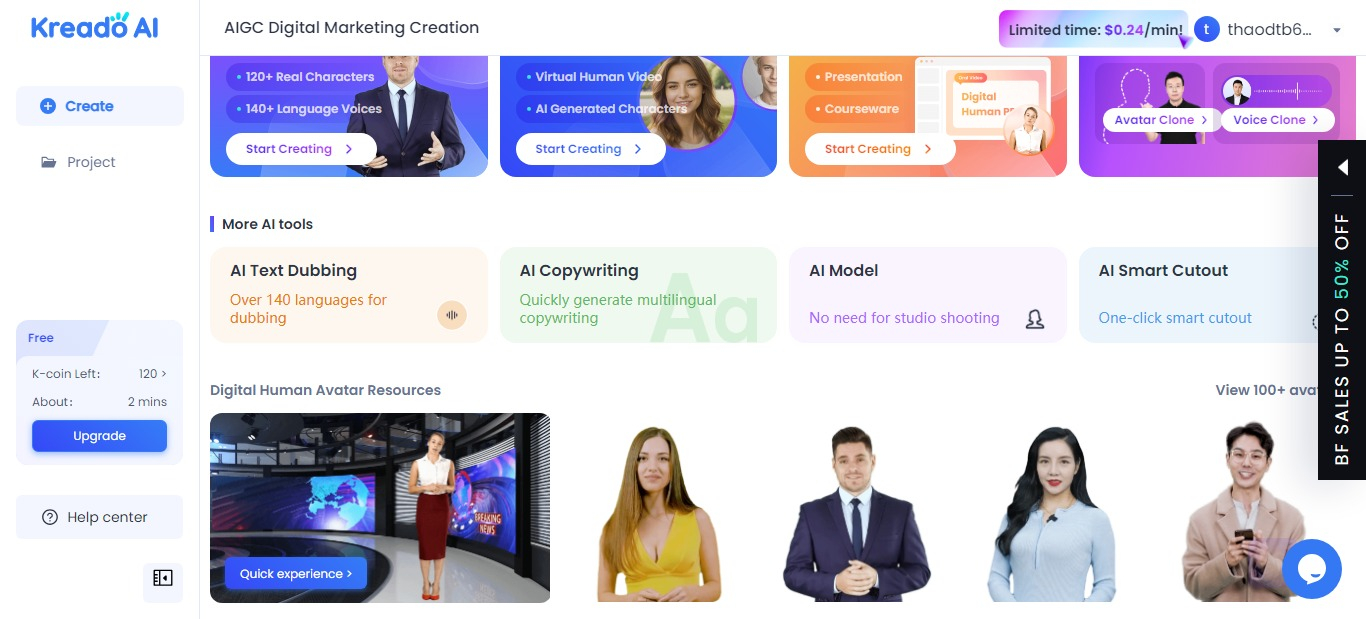Screen dimensions: 1366x619
Task: Open the account dropdown arrow
Action: click(x=1337, y=30)
